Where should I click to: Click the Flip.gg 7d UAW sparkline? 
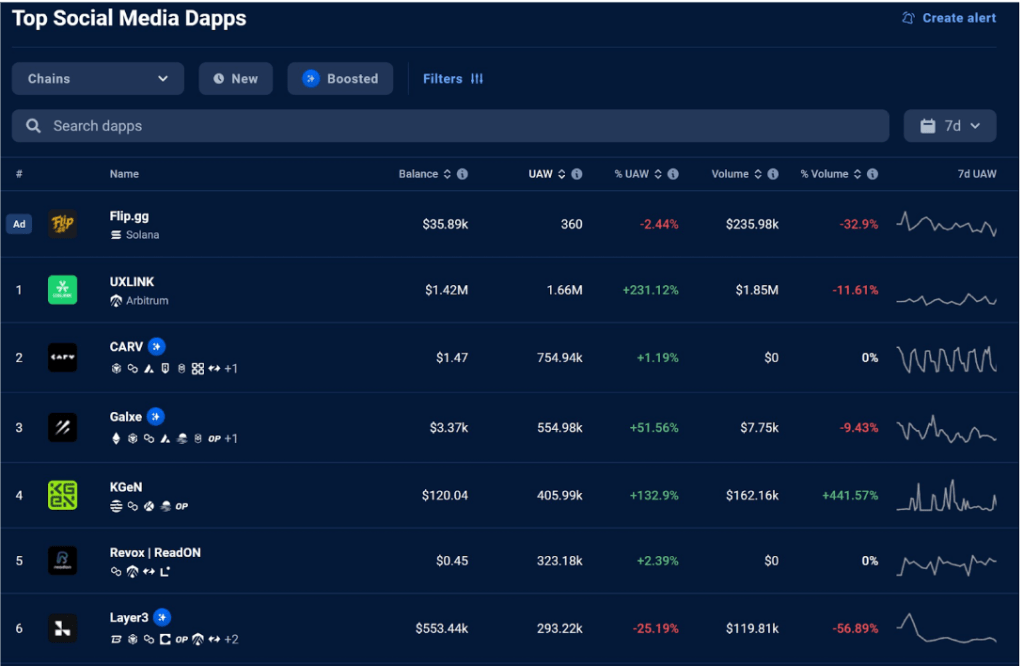[x=947, y=224]
